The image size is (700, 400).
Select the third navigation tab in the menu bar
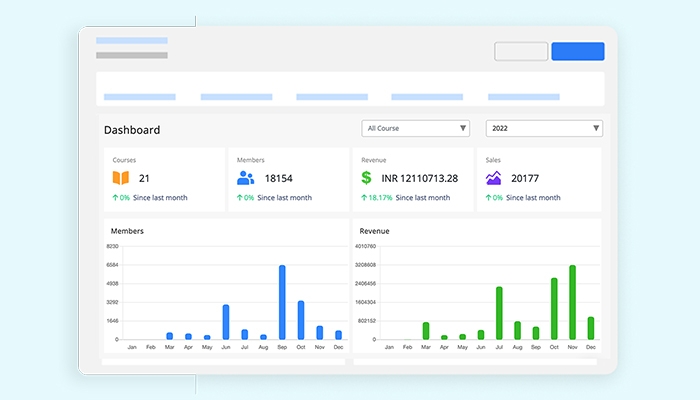pyautogui.click(x=332, y=97)
